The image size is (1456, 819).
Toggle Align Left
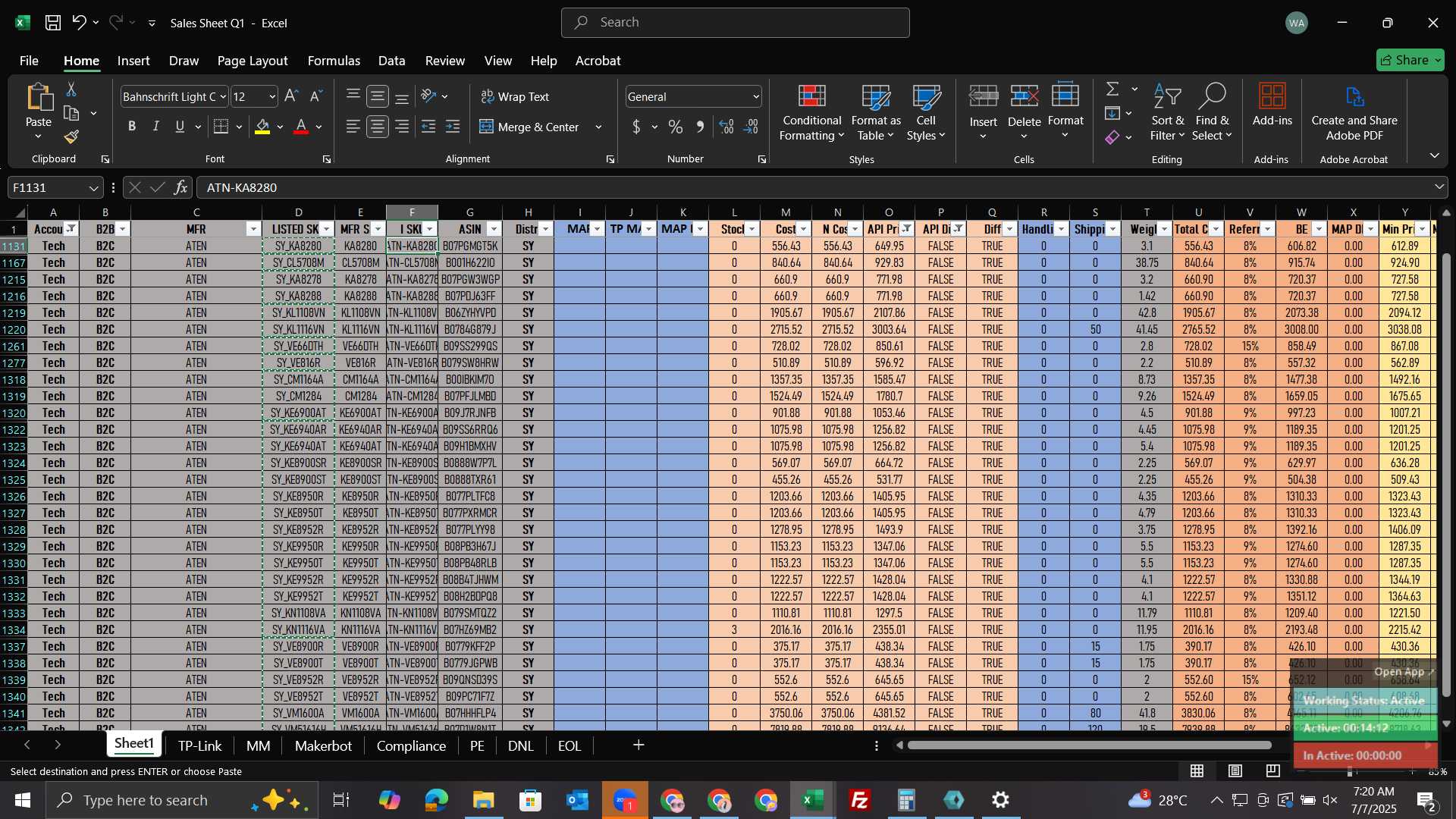[353, 127]
